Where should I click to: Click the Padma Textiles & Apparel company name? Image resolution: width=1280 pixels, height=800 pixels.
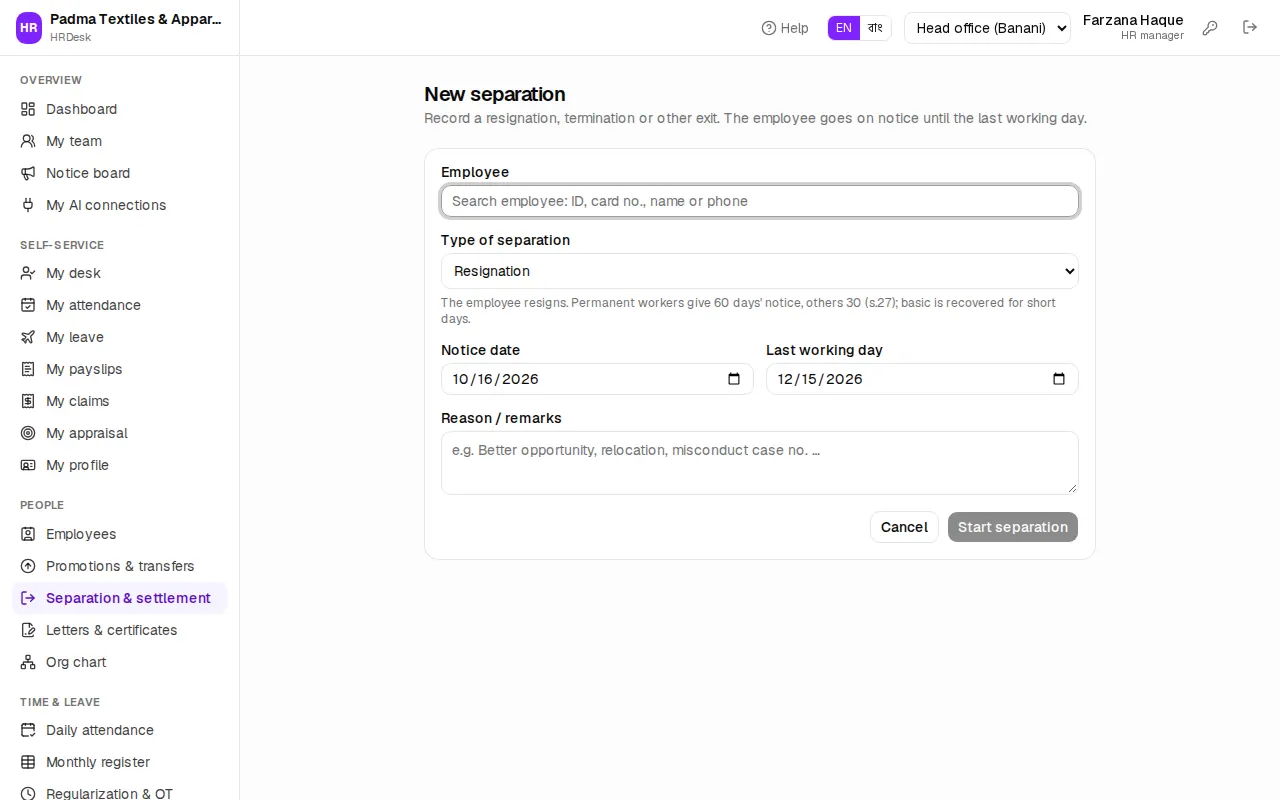tap(136, 19)
